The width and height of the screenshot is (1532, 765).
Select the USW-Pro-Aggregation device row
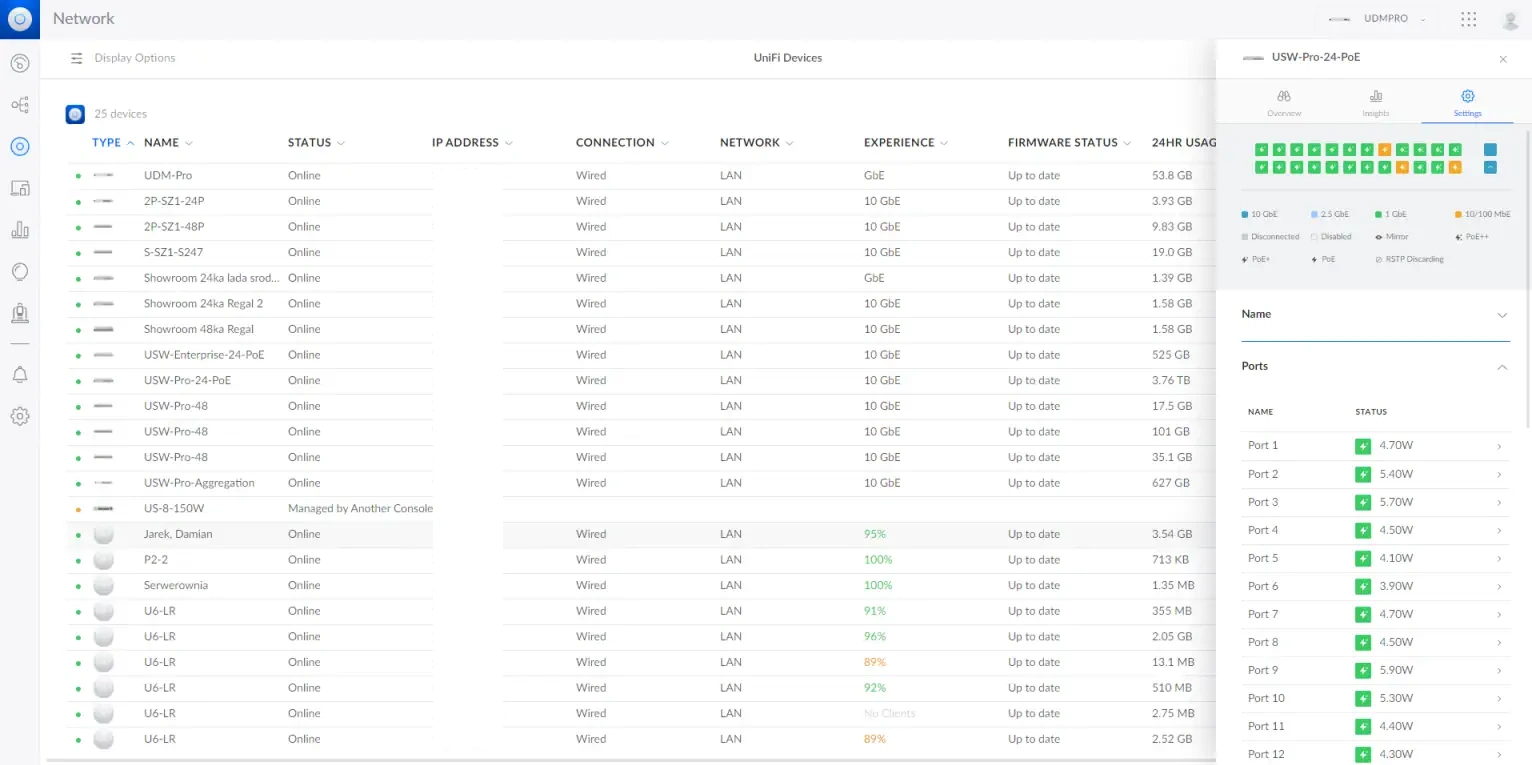click(199, 483)
